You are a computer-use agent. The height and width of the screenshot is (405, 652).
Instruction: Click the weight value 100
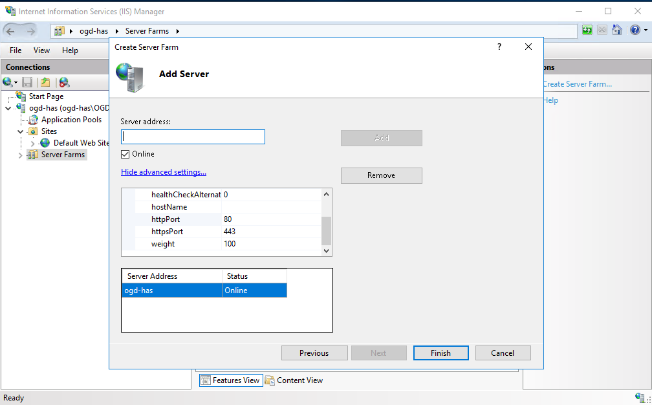tap(272, 244)
